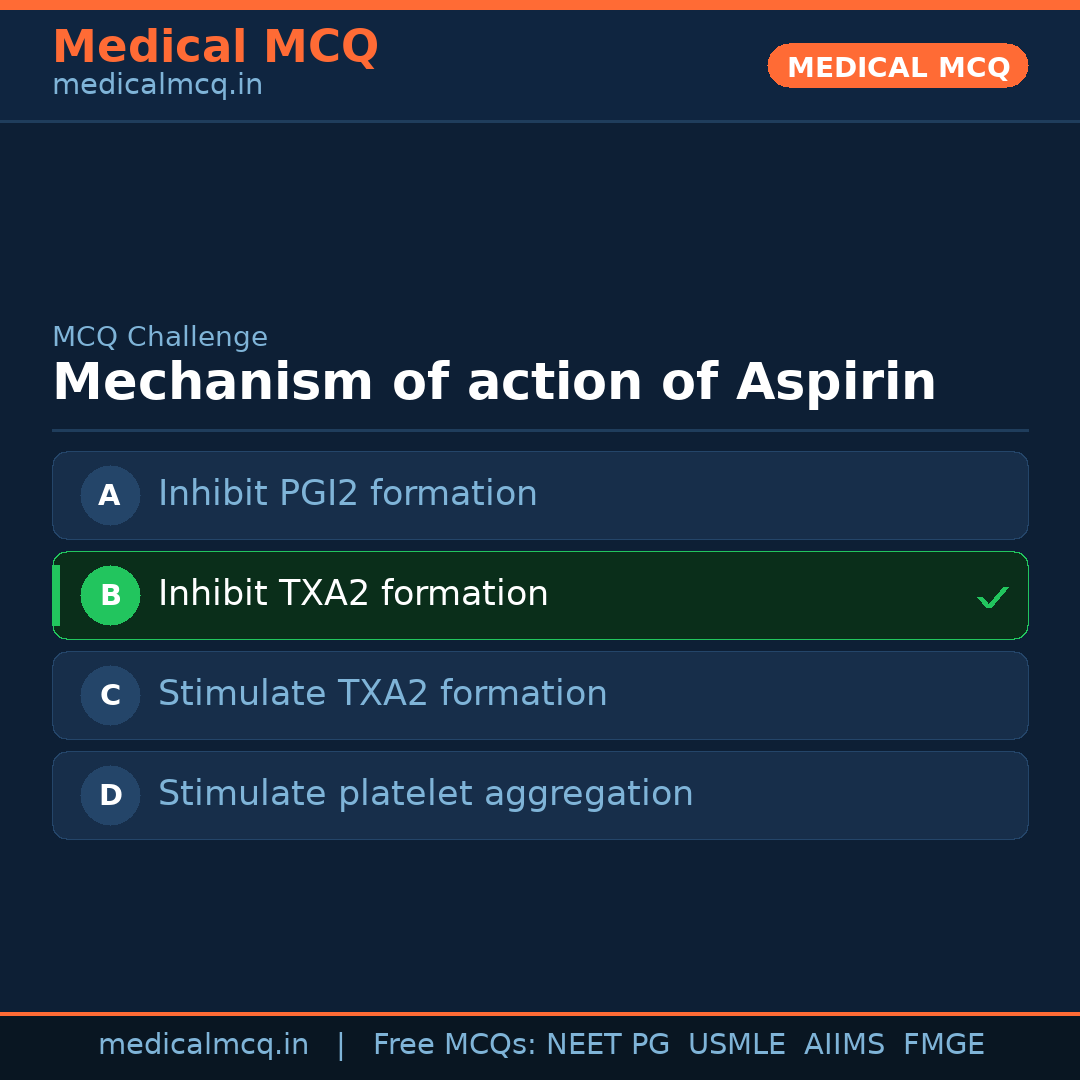This screenshot has width=1080, height=1080.
Task: Click the green B circle badge
Action: point(110,595)
